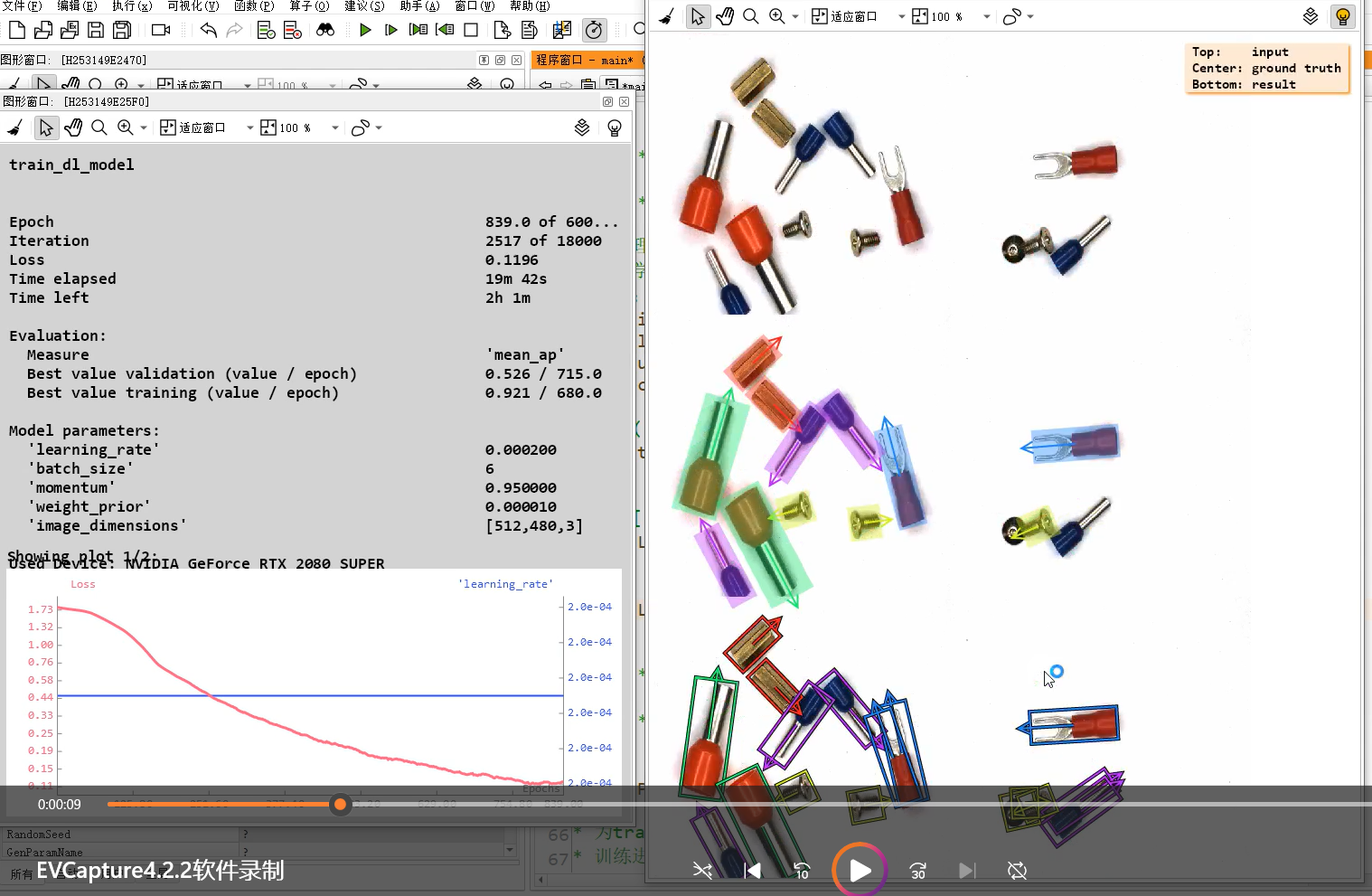
Task: Select the hand pan tool in window H253149E25F0
Action: [73, 127]
